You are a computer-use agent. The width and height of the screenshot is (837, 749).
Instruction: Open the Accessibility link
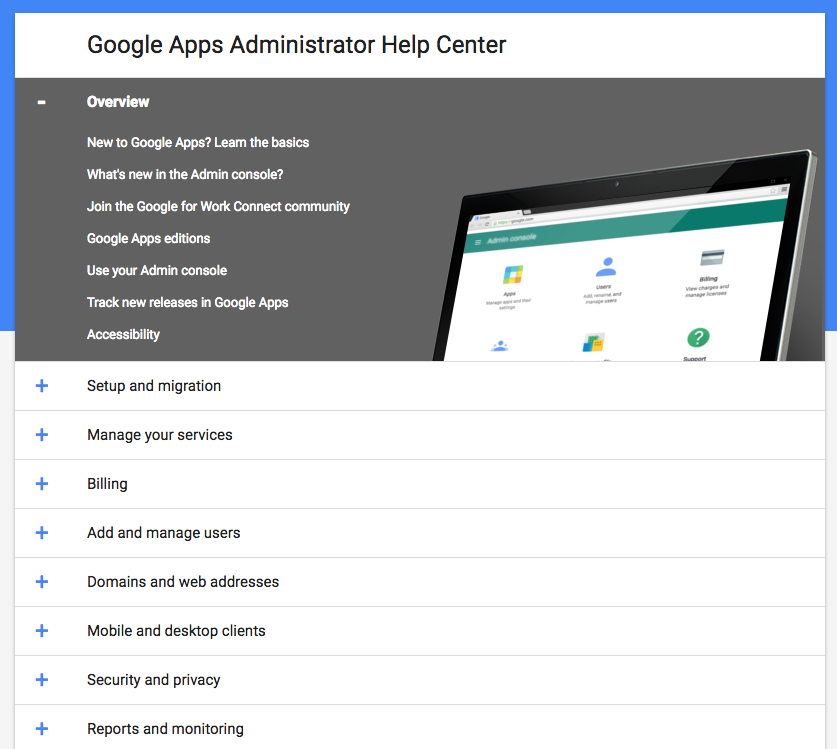(123, 335)
